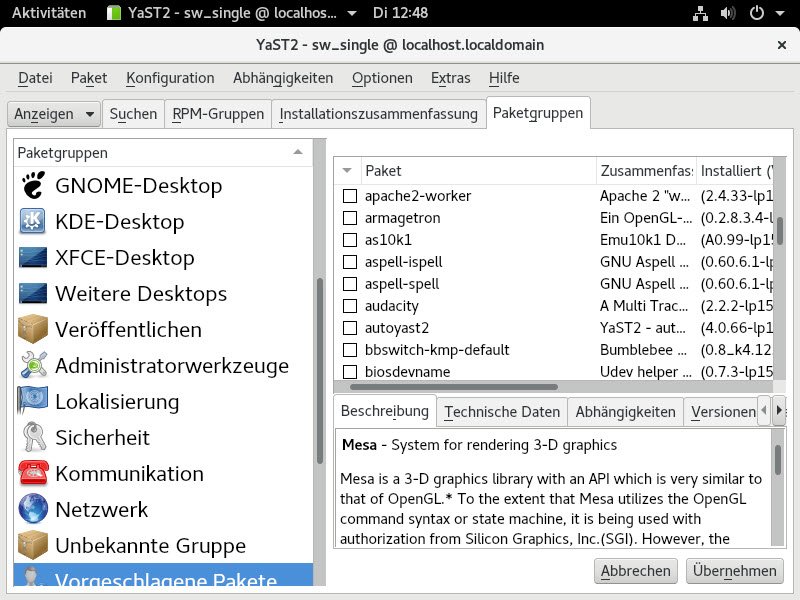Open the clock showing Di 12:48
The image size is (800, 600).
coord(400,13)
